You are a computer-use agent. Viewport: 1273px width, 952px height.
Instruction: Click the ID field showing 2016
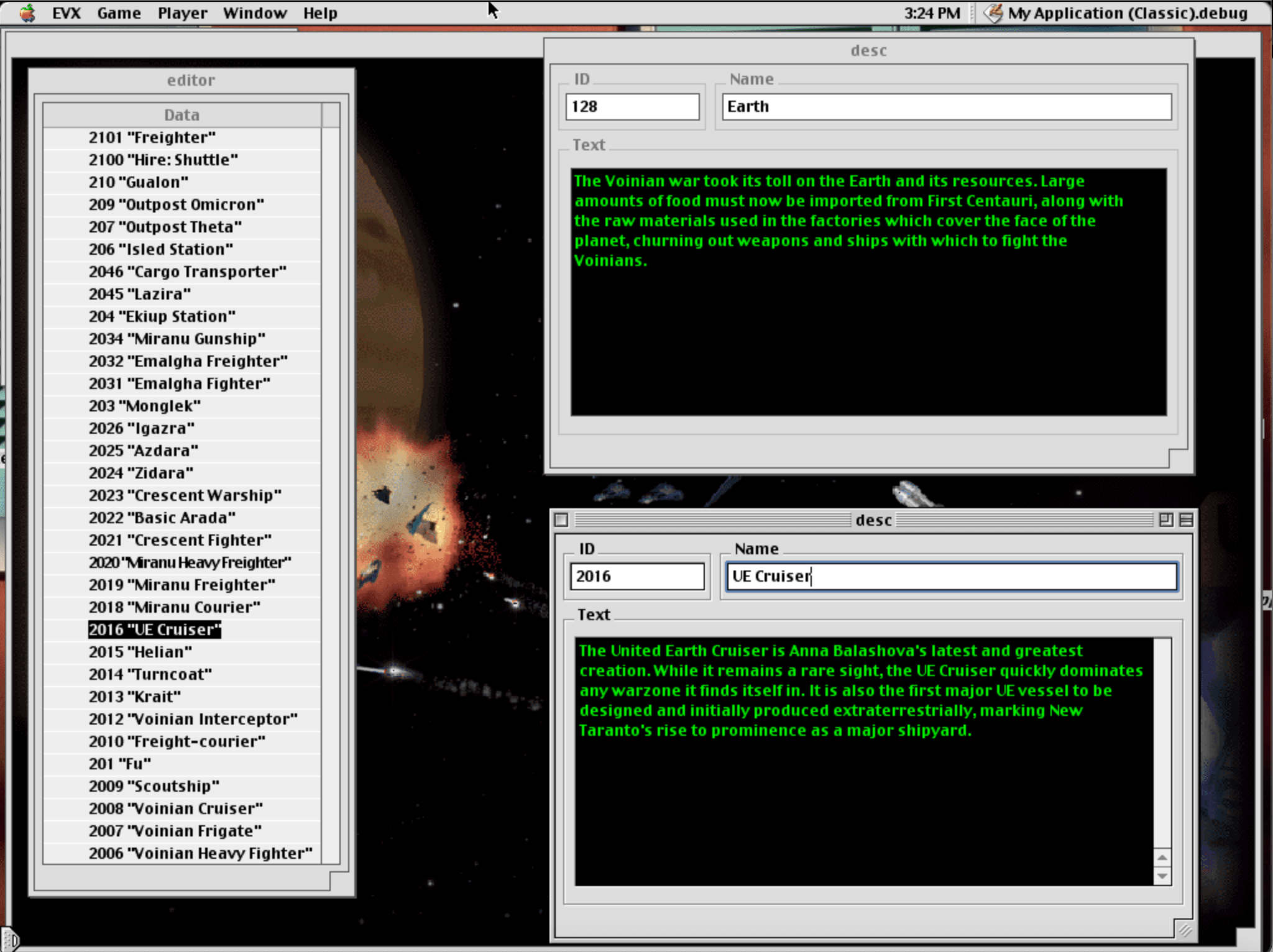637,576
